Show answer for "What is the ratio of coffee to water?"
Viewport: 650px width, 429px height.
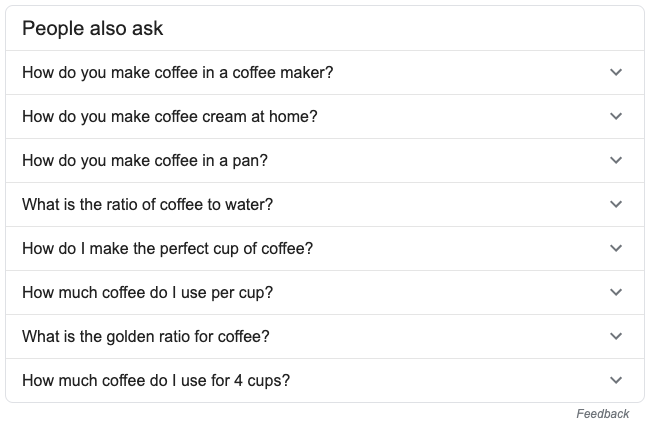[x=147, y=205]
